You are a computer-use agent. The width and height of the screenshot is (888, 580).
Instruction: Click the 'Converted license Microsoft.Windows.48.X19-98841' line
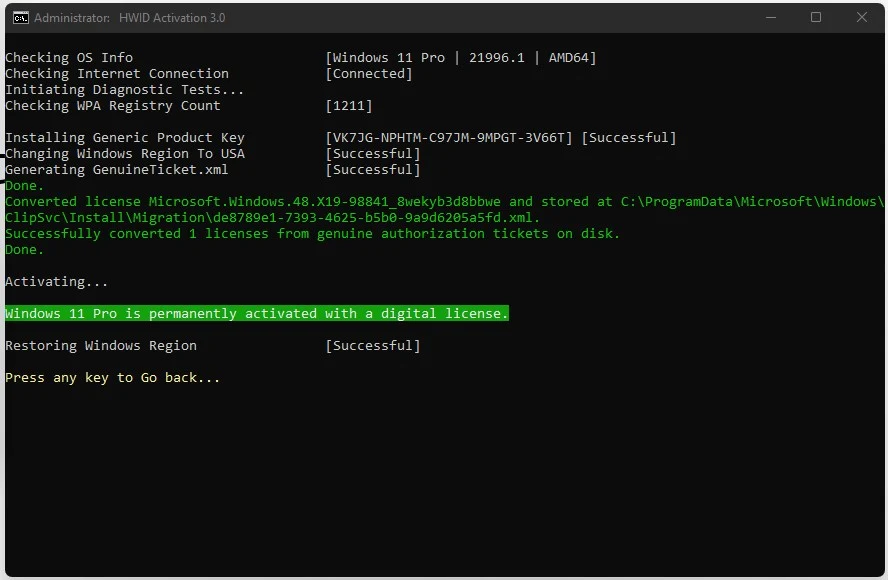(444, 202)
